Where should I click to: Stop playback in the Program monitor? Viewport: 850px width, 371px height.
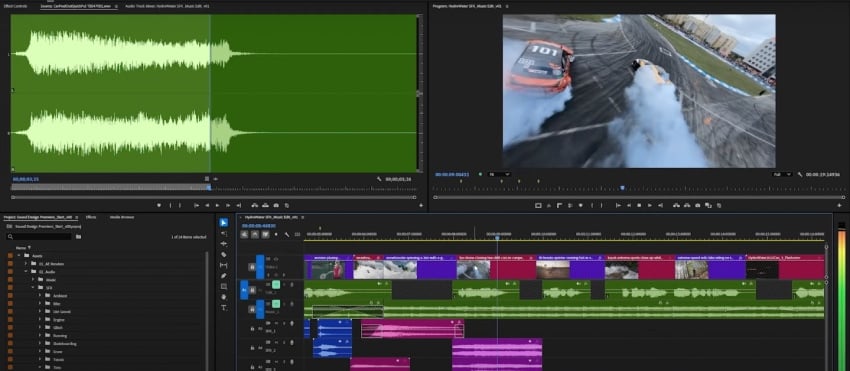[x=639, y=206]
